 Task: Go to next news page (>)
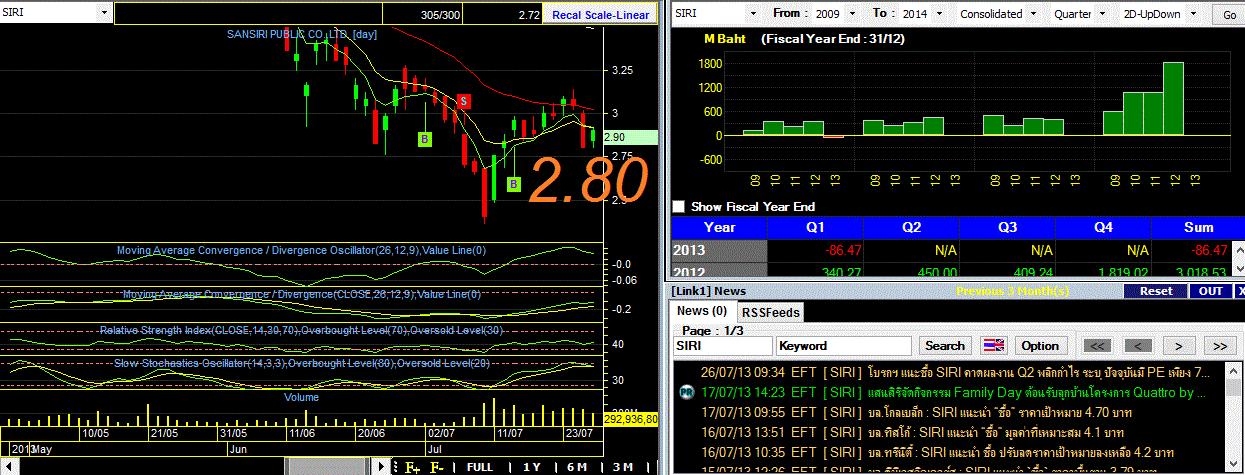(x=1179, y=345)
